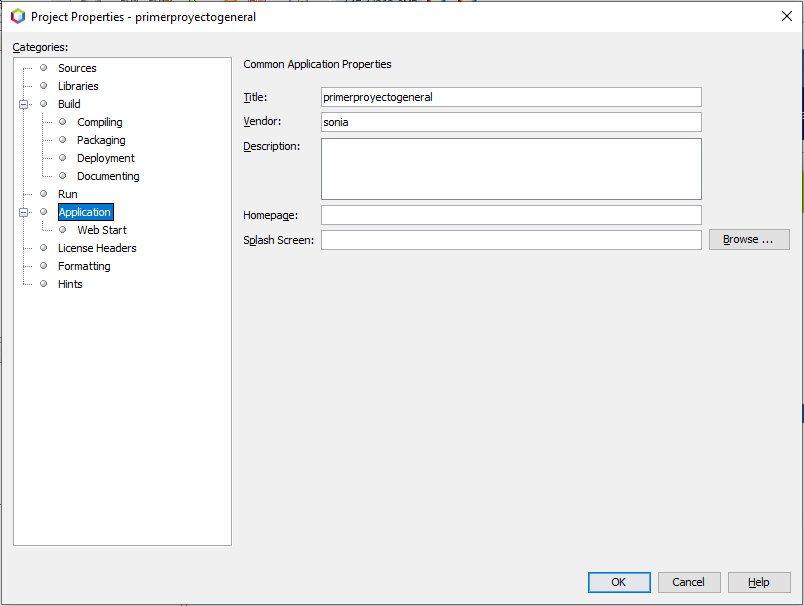The image size is (804, 606).
Task: Click the Title text field
Action: tap(510, 97)
